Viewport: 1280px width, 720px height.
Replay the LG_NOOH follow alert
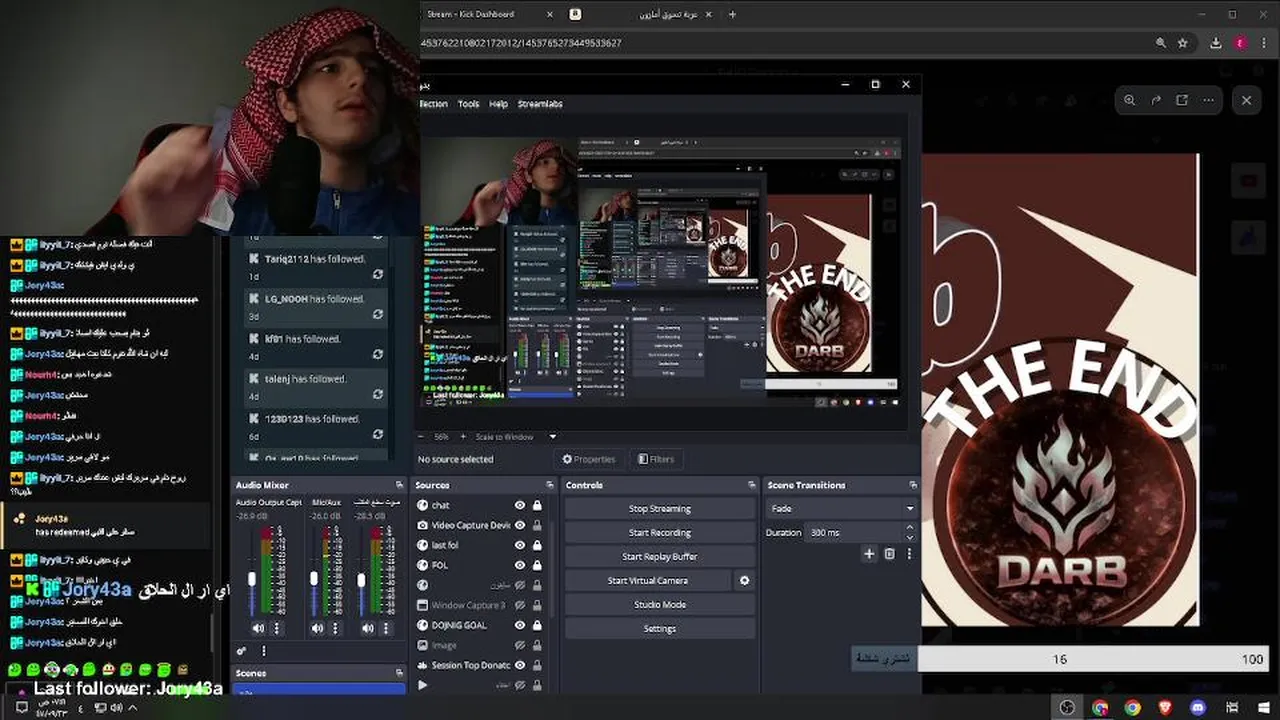click(377, 314)
